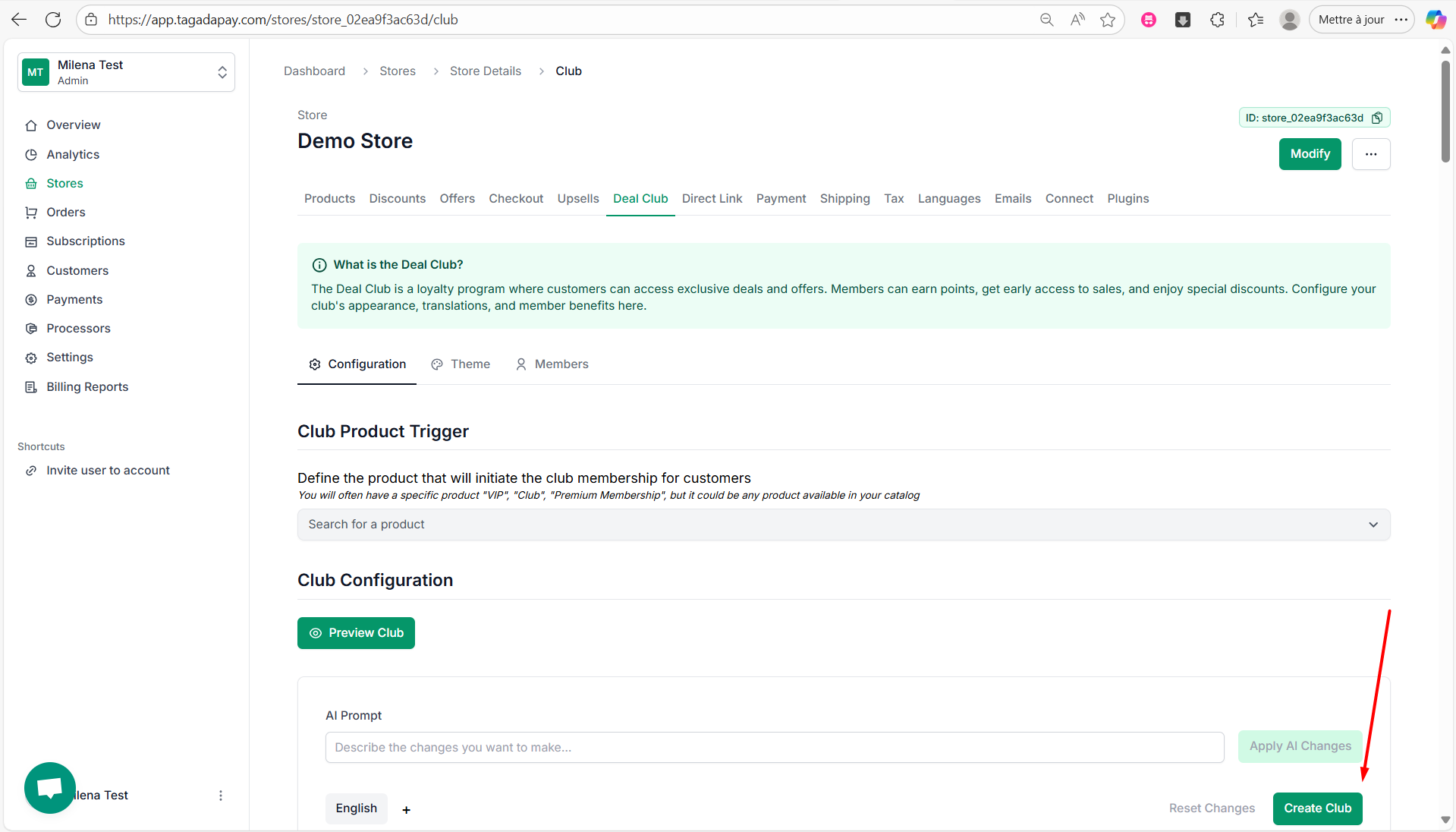Switch to Tax tab
Image resolution: width=1456 pixels, height=832 pixels.
[x=894, y=199]
